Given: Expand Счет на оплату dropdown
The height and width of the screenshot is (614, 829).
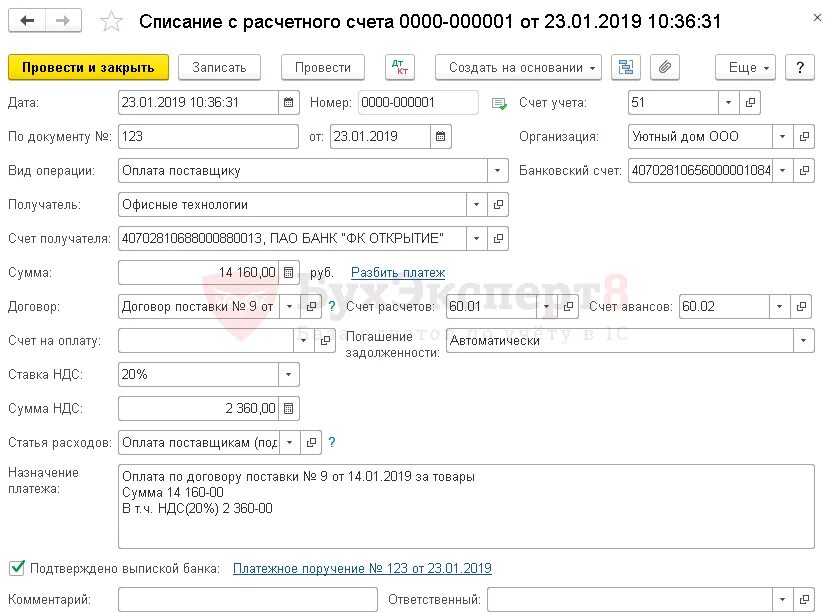Looking at the screenshot, I should point(303,341).
